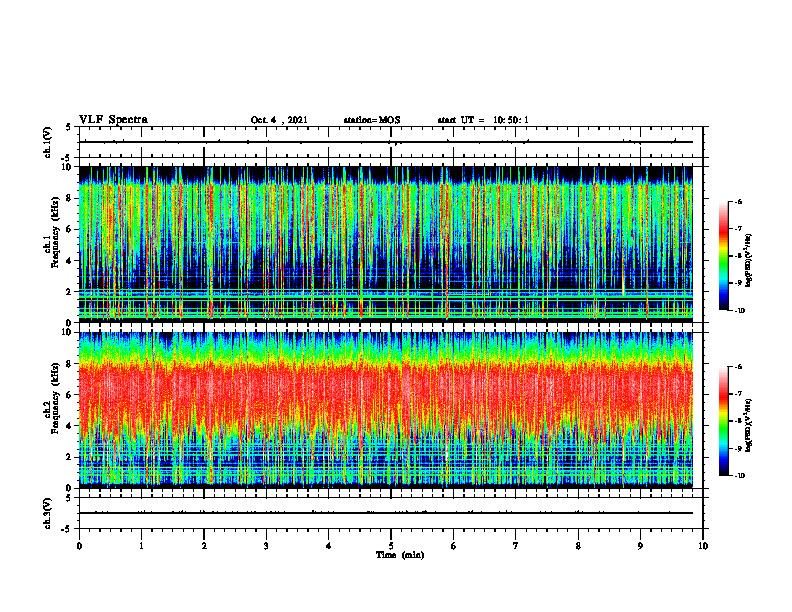
Task: Click time axis tick label "4"
Action: pyautogui.click(x=328, y=546)
